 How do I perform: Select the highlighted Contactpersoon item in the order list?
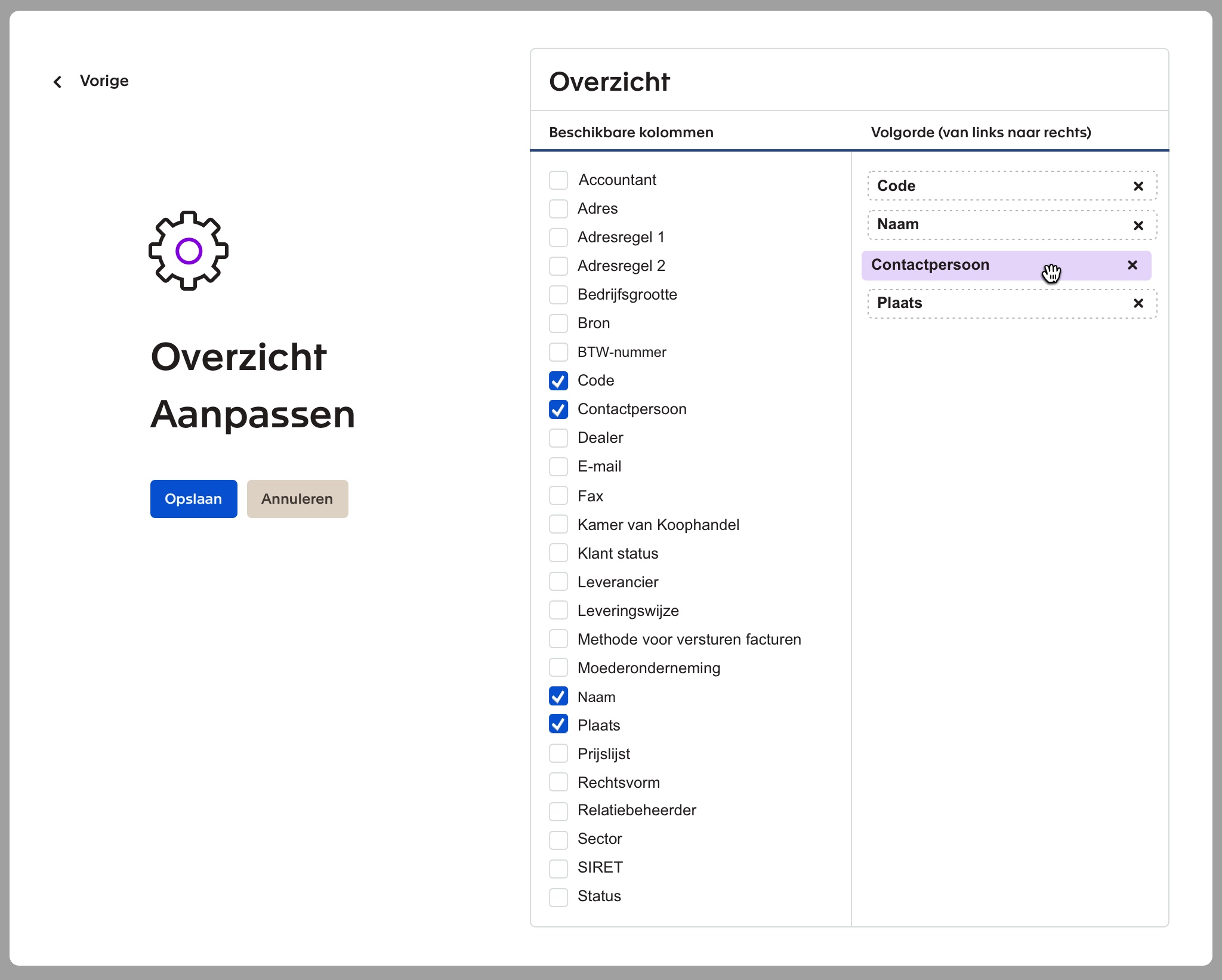coord(955,265)
